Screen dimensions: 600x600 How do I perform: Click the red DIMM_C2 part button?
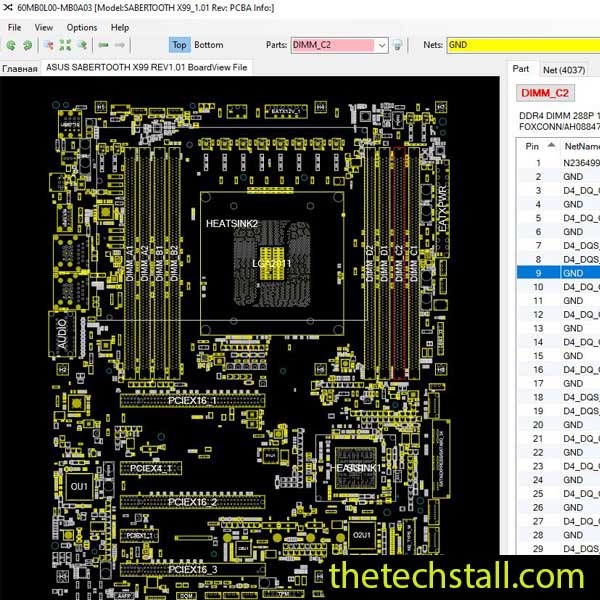[x=545, y=93]
